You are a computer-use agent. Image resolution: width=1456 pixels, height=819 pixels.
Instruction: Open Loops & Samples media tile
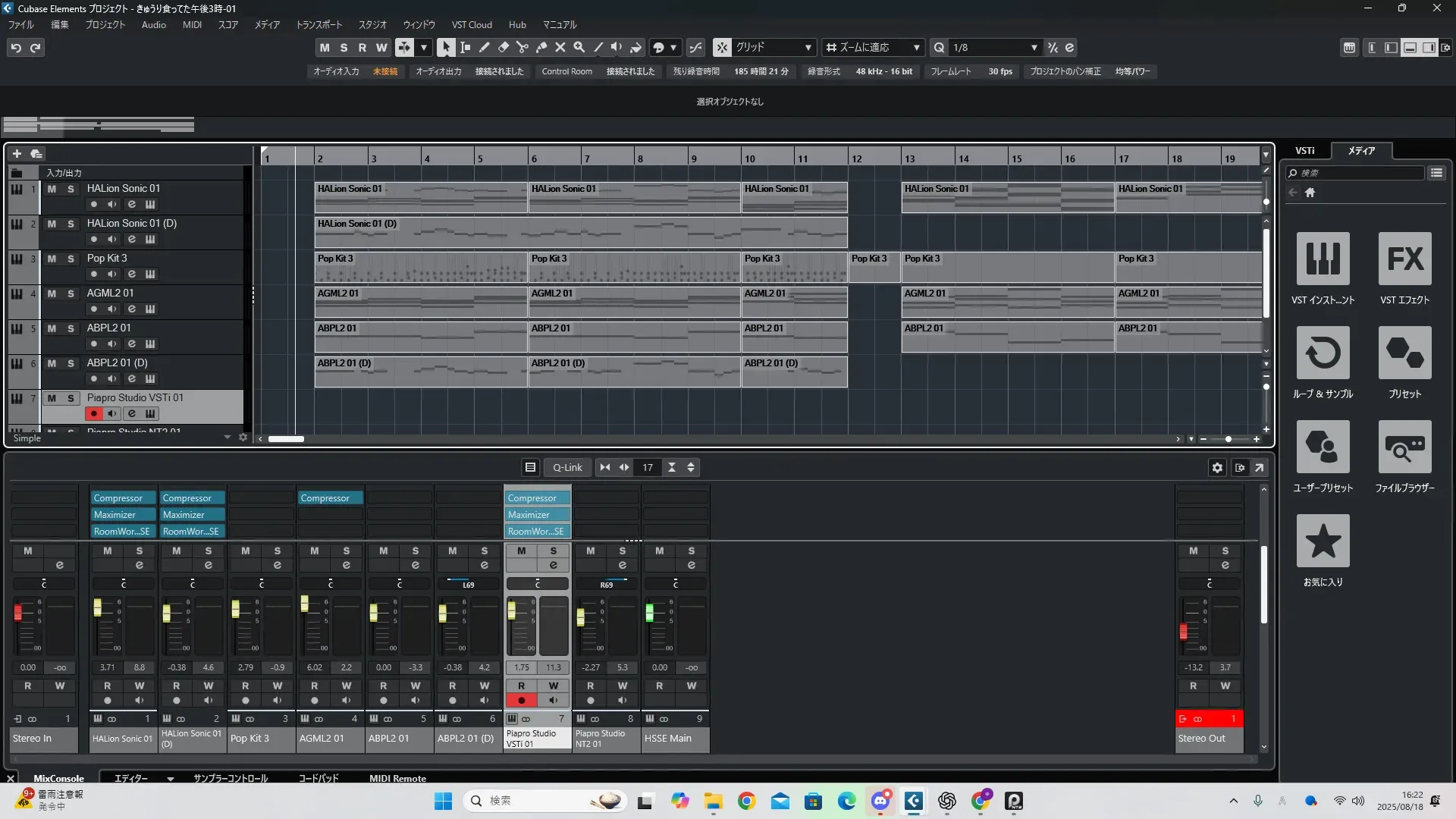1323,353
